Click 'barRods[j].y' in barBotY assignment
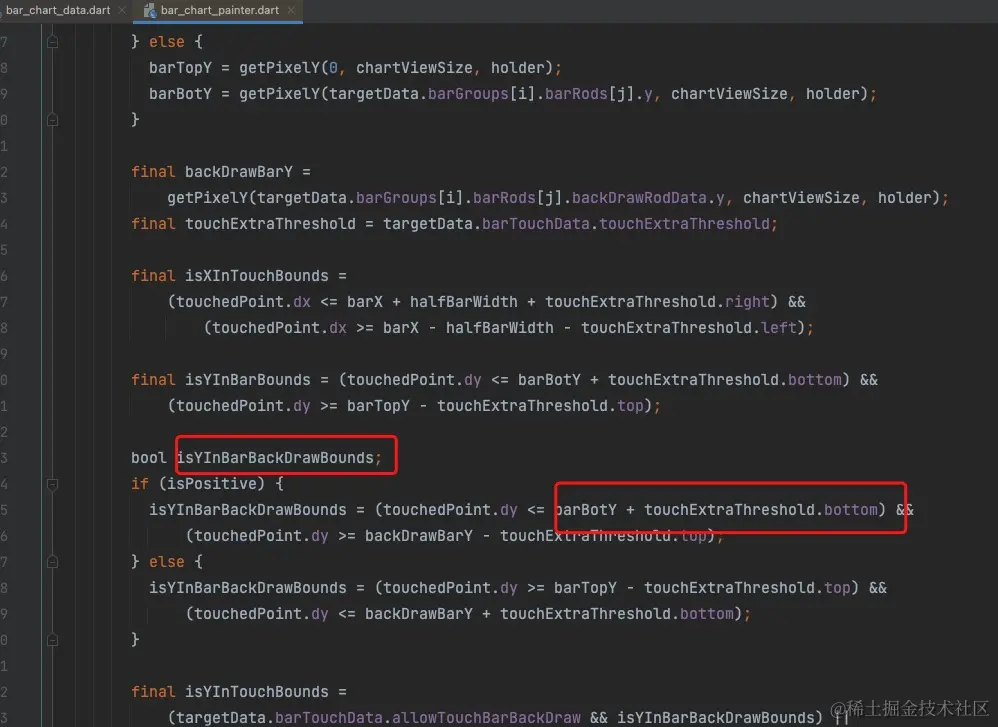This screenshot has width=998, height=727. (598, 94)
